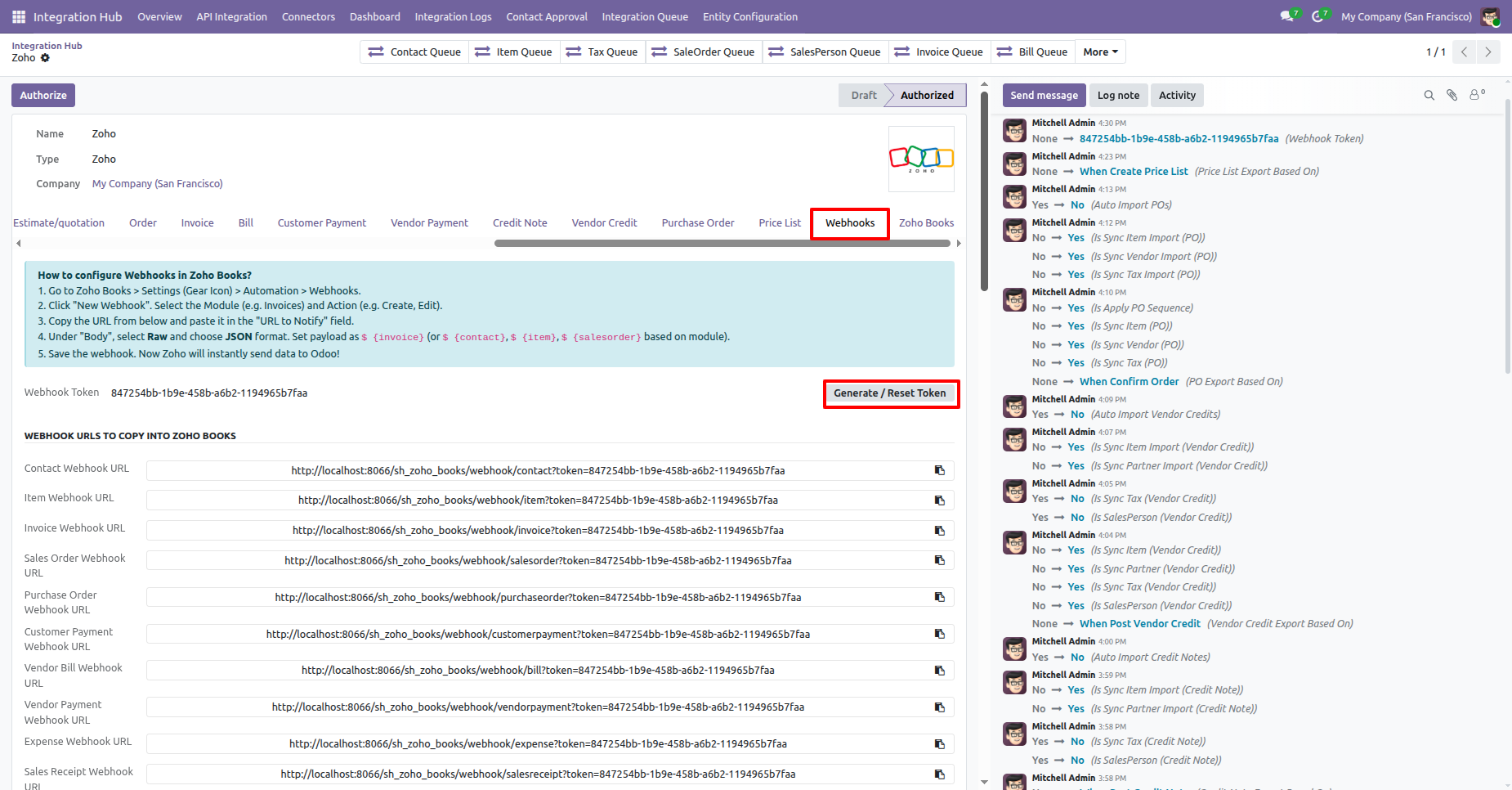1512x790 pixels.
Task: Open the API Integration menu
Action: pos(231,16)
